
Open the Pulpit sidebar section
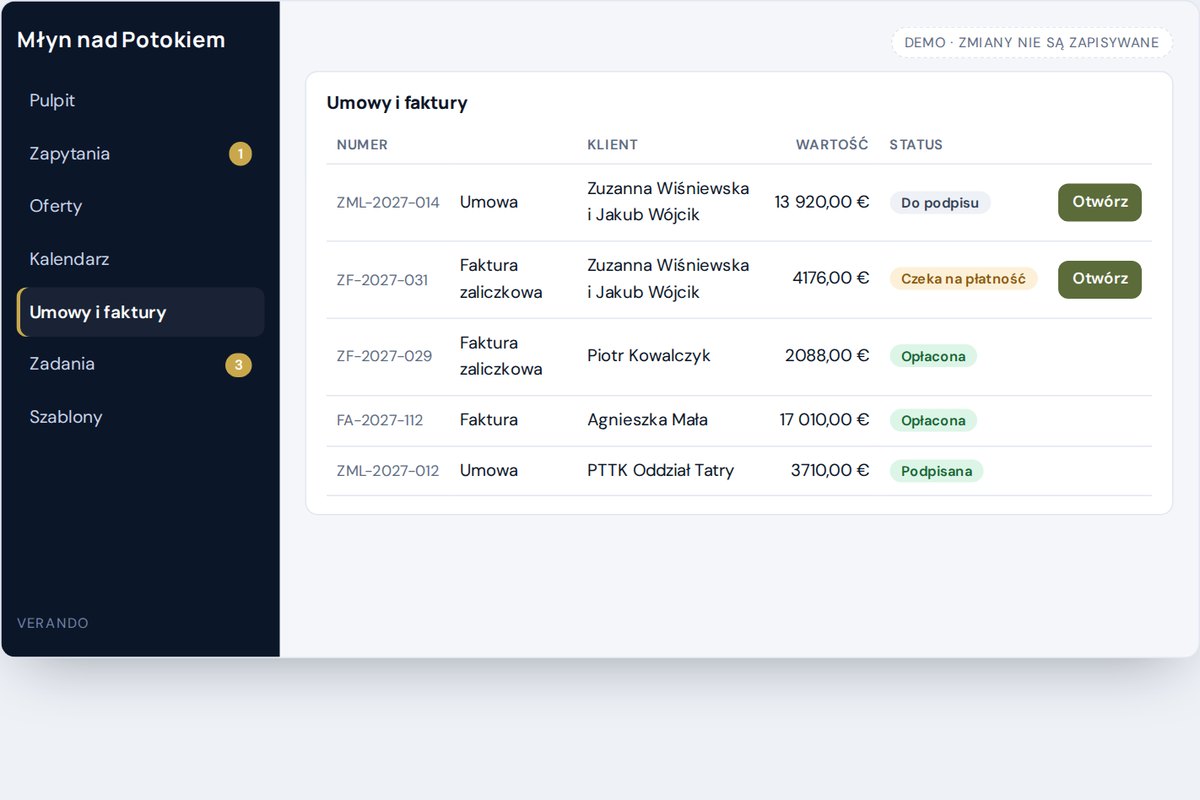pos(140,101)
